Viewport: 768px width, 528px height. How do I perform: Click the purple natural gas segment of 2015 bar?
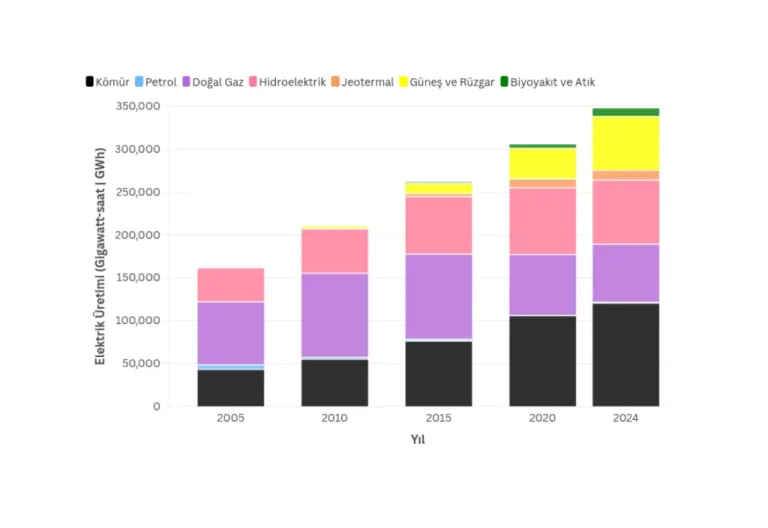tap(438, 296)
